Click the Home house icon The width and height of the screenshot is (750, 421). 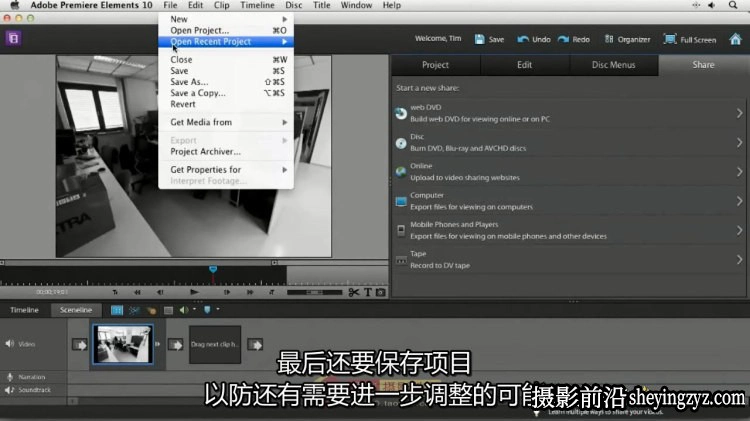[735, 39]
